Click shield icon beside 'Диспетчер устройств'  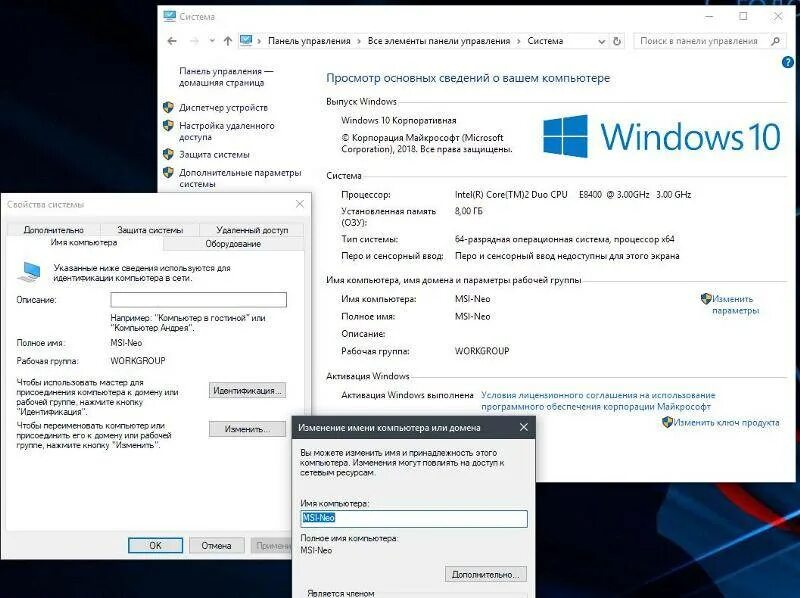pyautogui.click(x=168, y=107)
